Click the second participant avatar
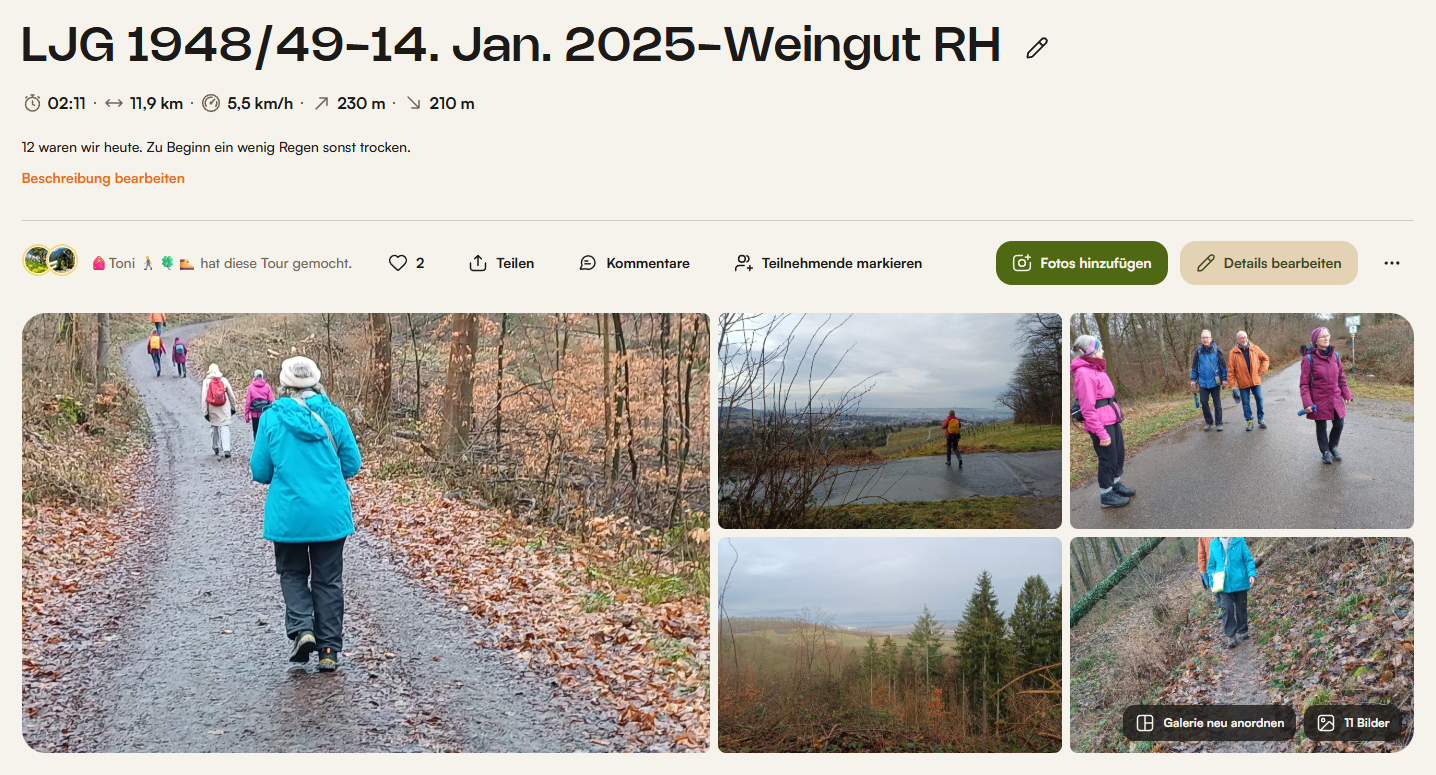1436x775 pixels. tap(62, 261)
